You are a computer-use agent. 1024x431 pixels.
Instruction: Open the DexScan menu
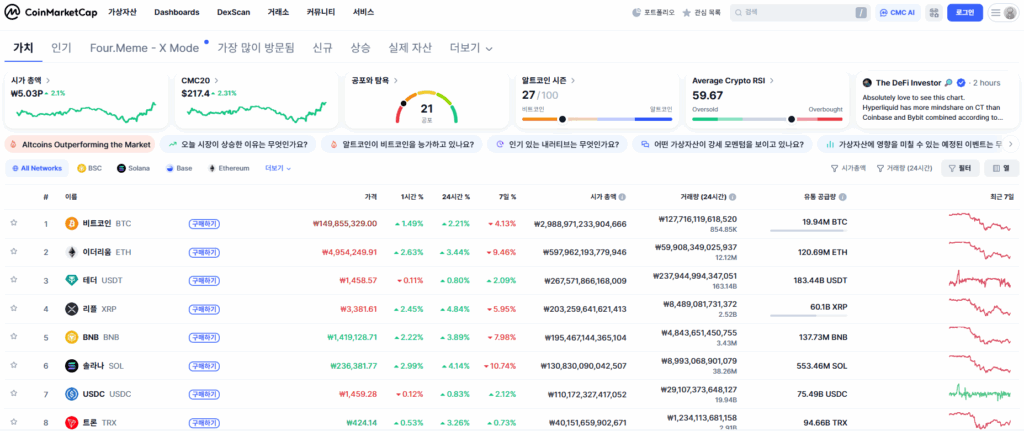(x=234, y=12)
